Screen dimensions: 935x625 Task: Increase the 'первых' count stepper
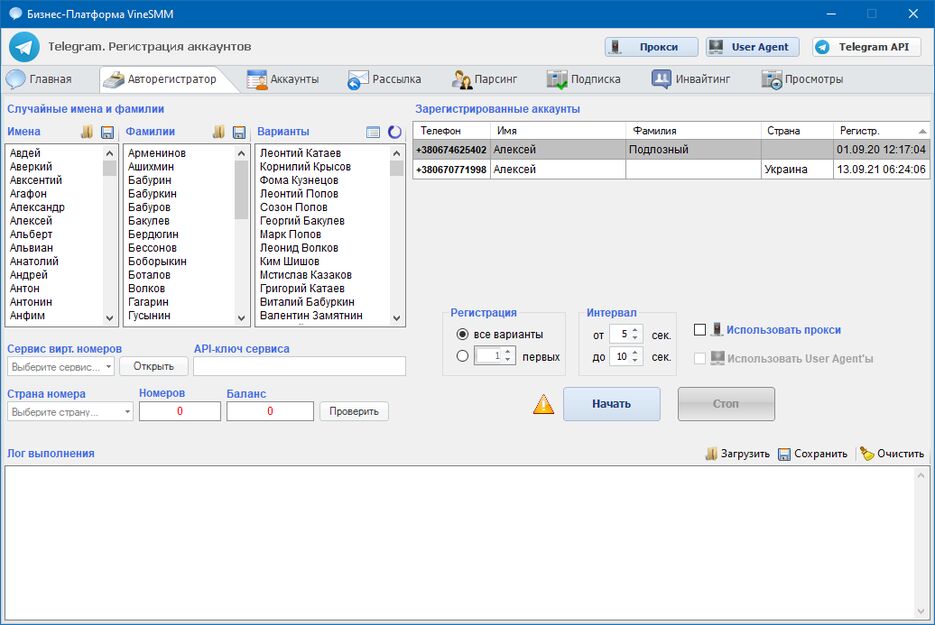click(x=507, y=352)
